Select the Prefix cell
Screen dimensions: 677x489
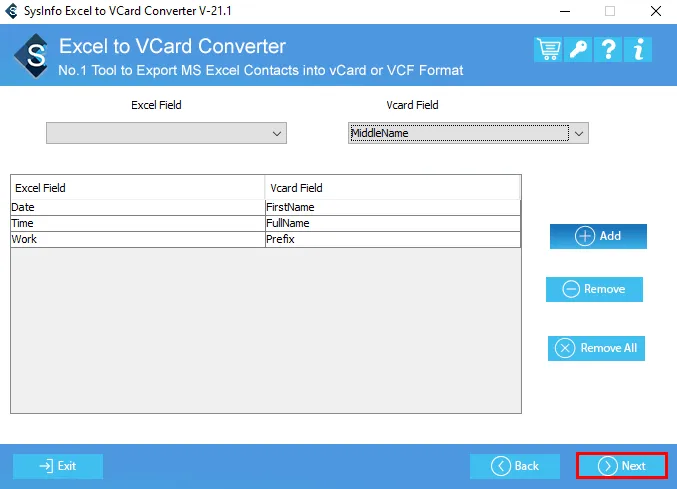point(393,239)
